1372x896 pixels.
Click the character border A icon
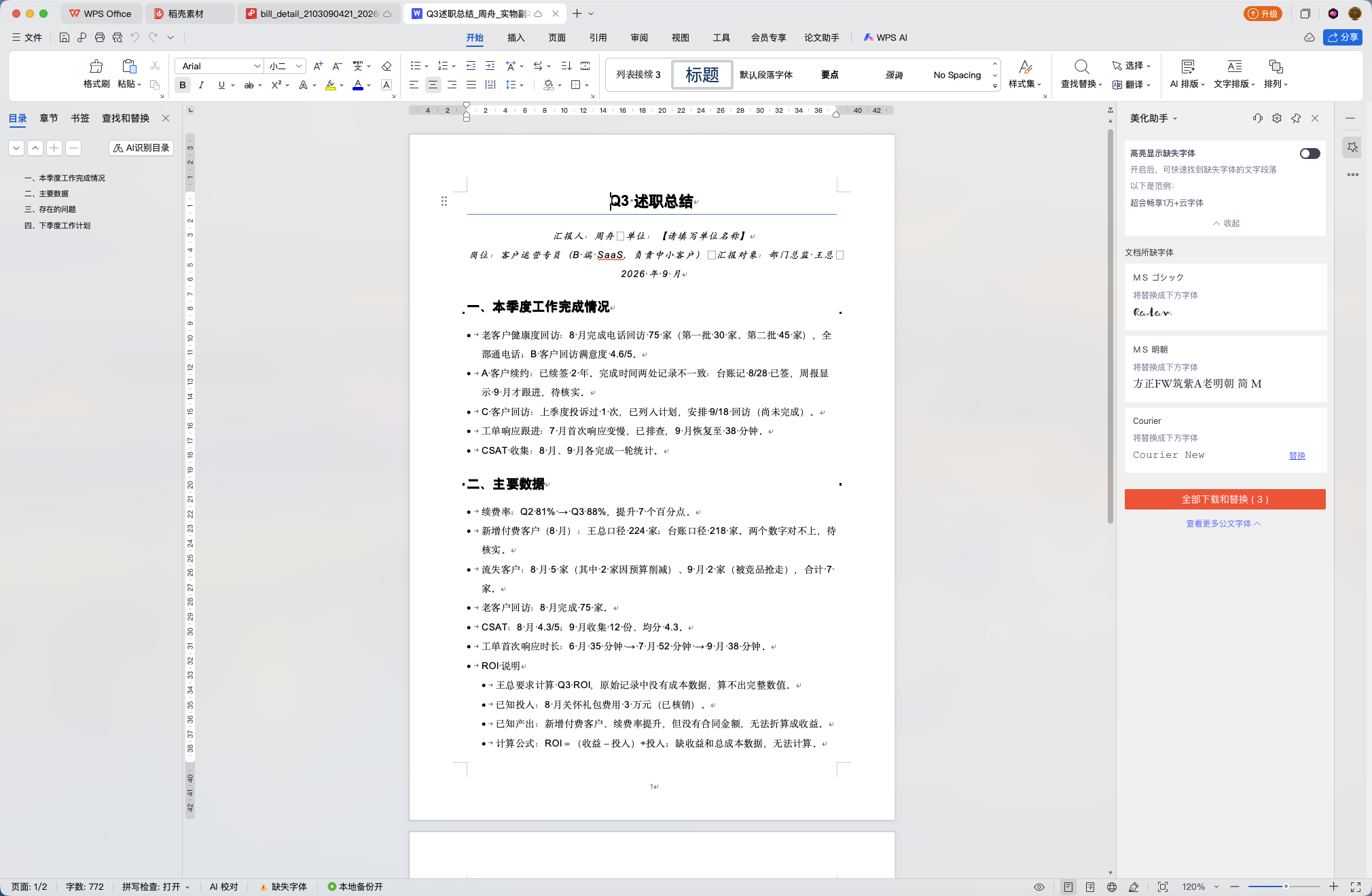coord(386,85)
